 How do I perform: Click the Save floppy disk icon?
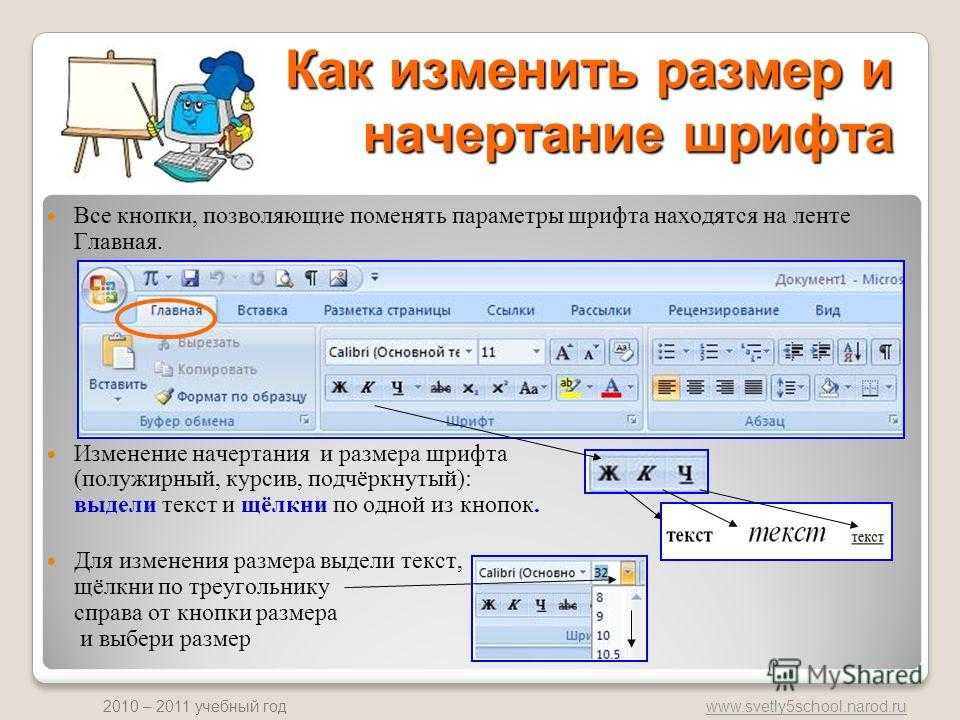tap(190, 279)
